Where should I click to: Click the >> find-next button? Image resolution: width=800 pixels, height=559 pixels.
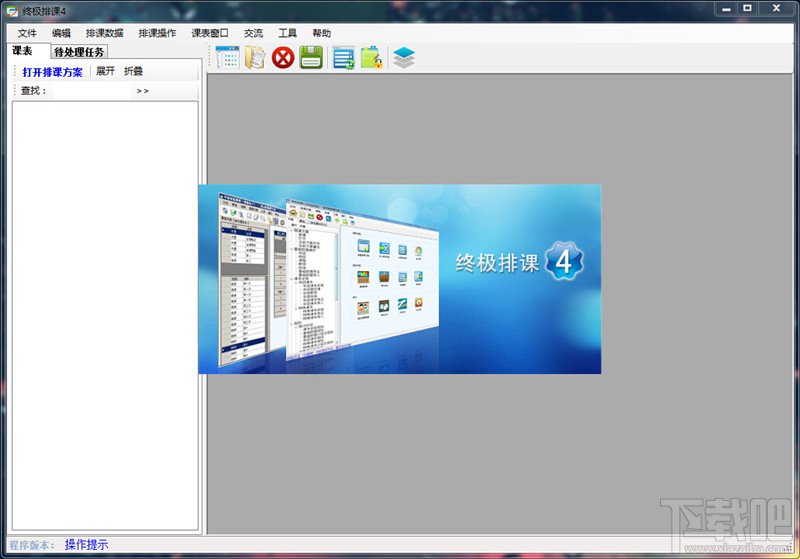[142, 91]
